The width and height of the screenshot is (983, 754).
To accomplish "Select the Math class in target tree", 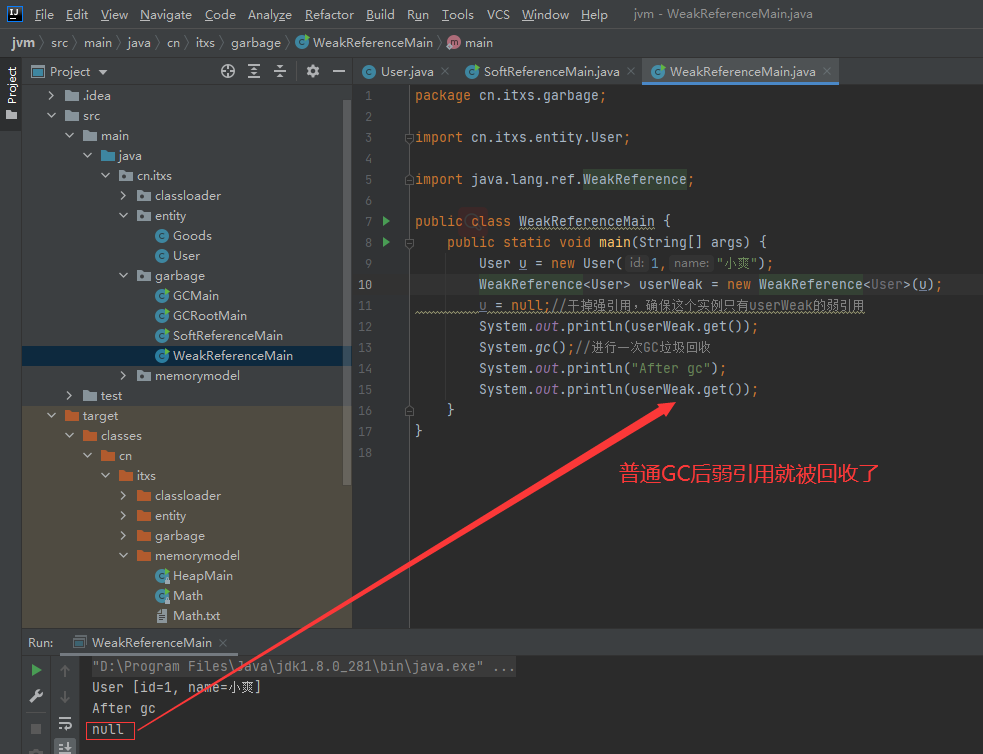I will coord(187,595).
